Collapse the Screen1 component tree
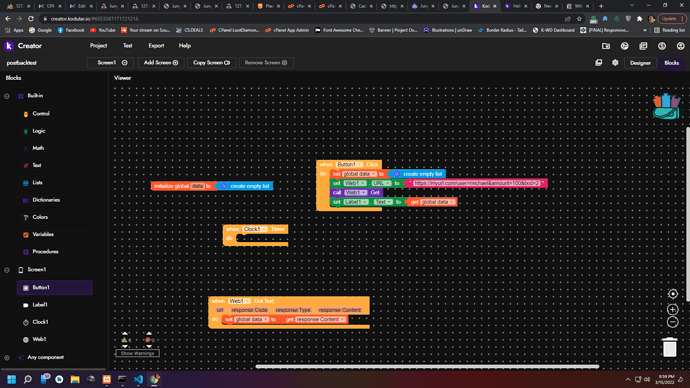 point(7,270)
